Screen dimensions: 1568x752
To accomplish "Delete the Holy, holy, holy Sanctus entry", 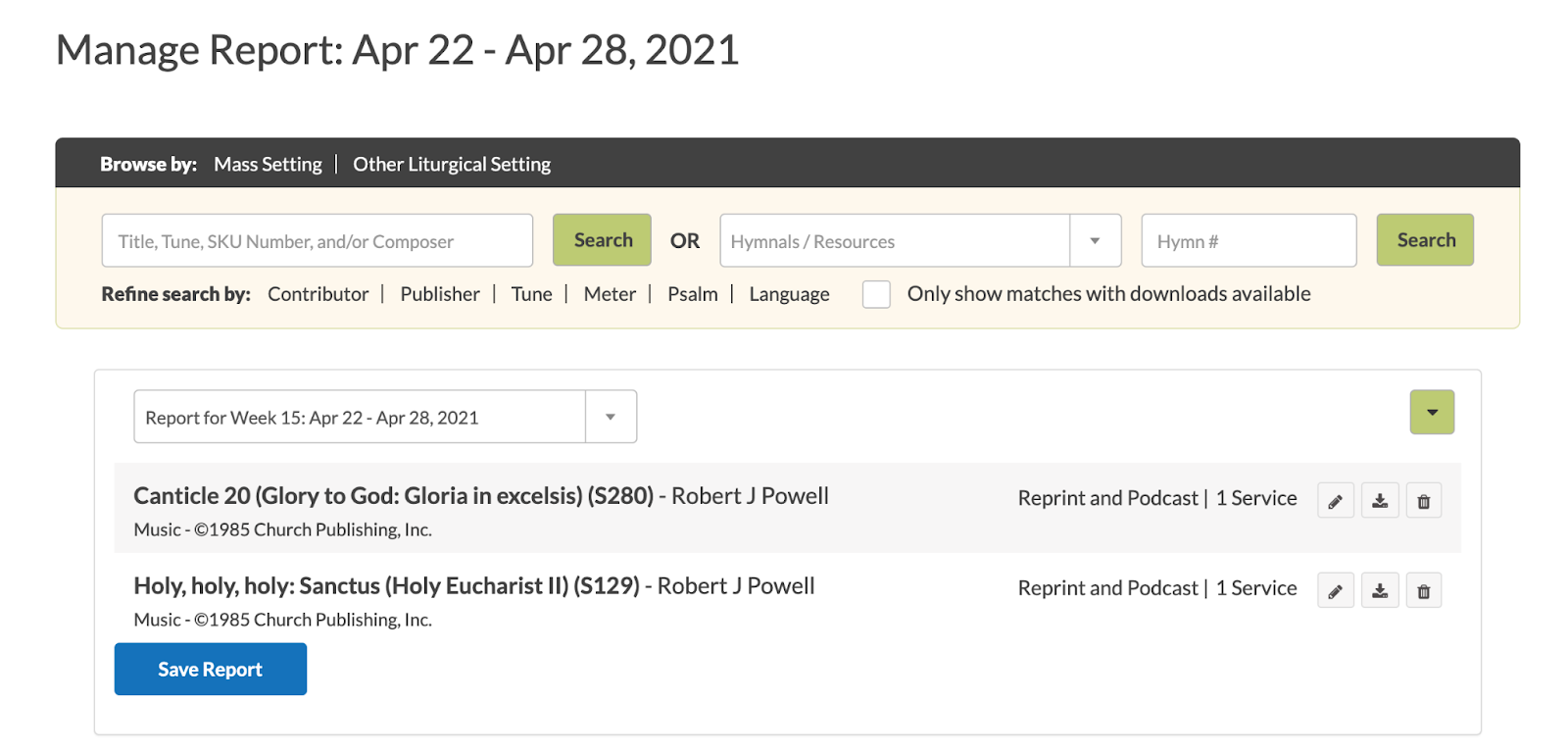I will point(1424,591).
